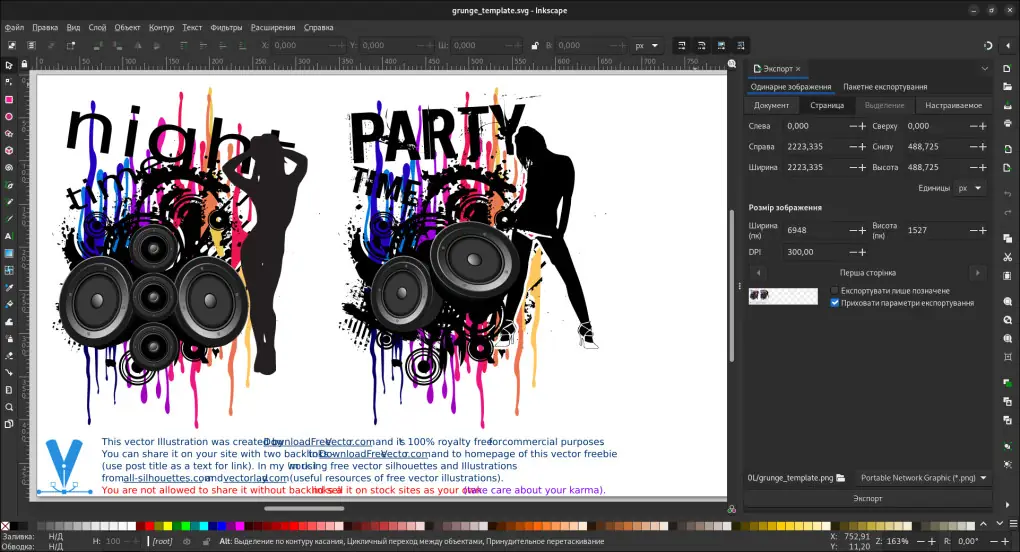Select the Pages tool
This screenshot has height=552, width=1020.
tap(9, 424)
